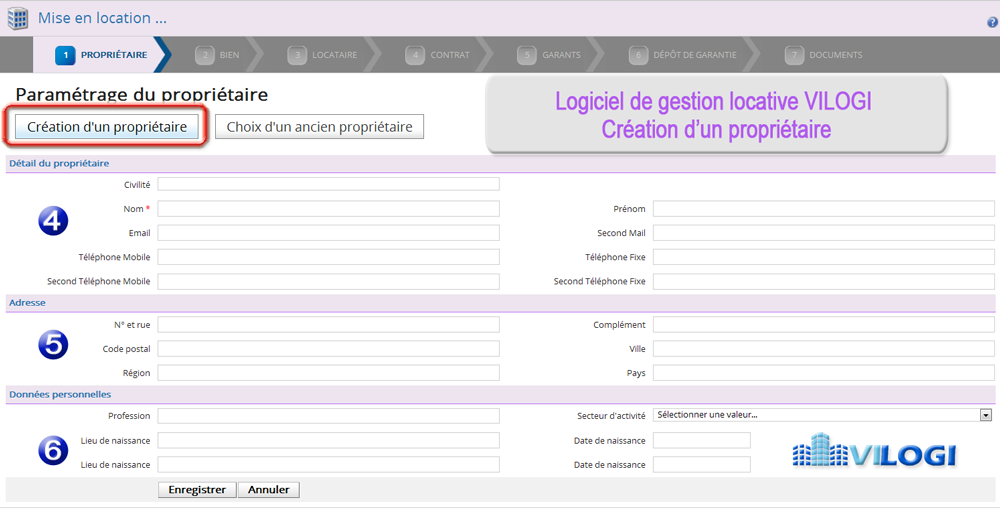Image resolution: width=1000 pixels, height=513 pixels.
Task: Select the Pays input field
Action: pyautogui.click(x=823, y=373)
